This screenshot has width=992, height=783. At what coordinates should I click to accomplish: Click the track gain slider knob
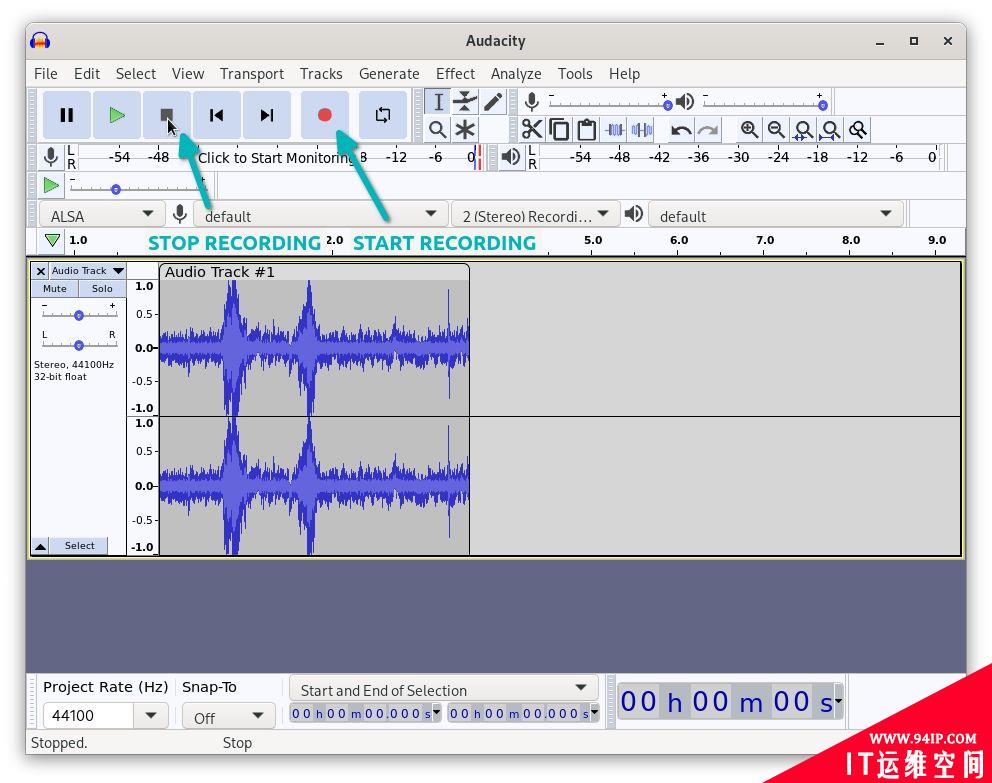[x=78, y=315]
